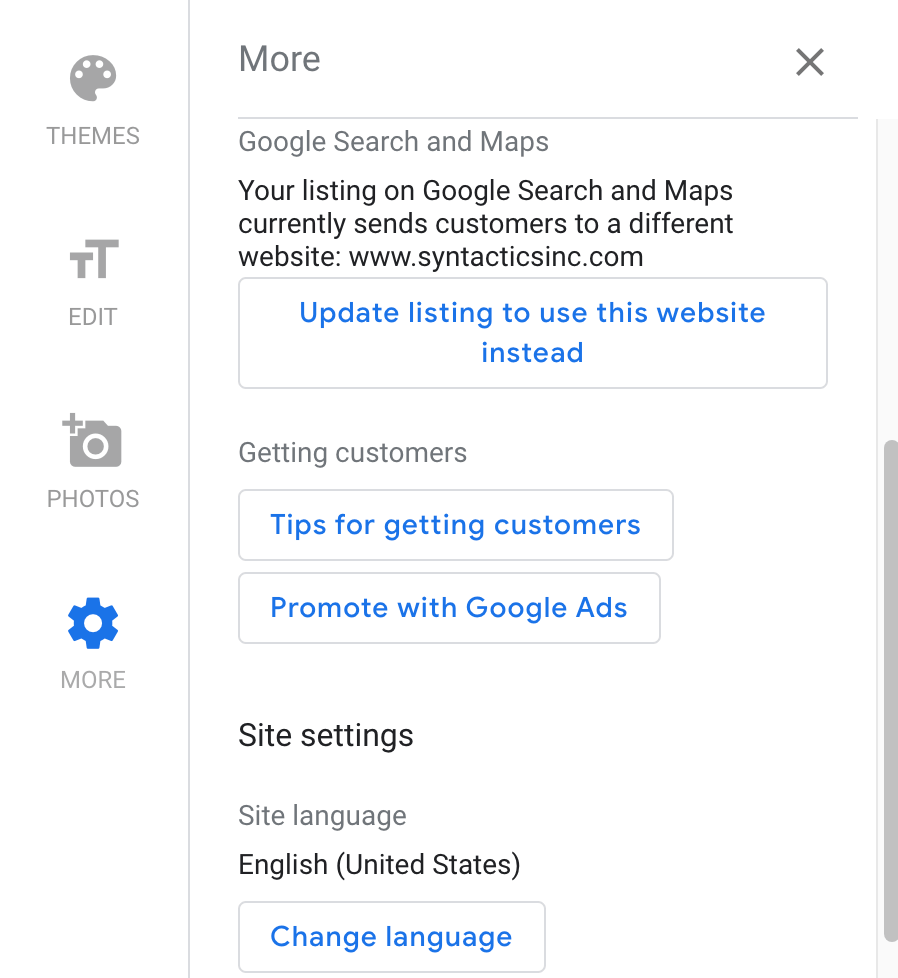This screenshot has width=898, height=978.
Task: Select the PHOTOS label in sidebar
Action: [93, 499]
